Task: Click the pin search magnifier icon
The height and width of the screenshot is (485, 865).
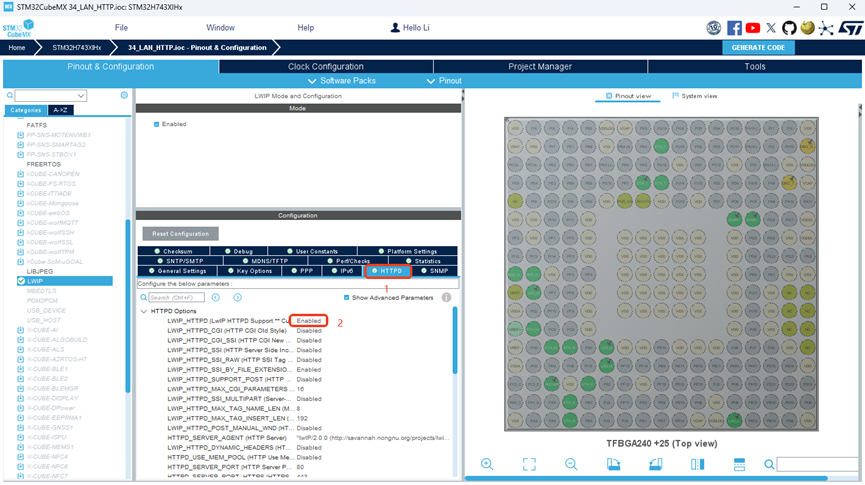Action: [769, 465]
